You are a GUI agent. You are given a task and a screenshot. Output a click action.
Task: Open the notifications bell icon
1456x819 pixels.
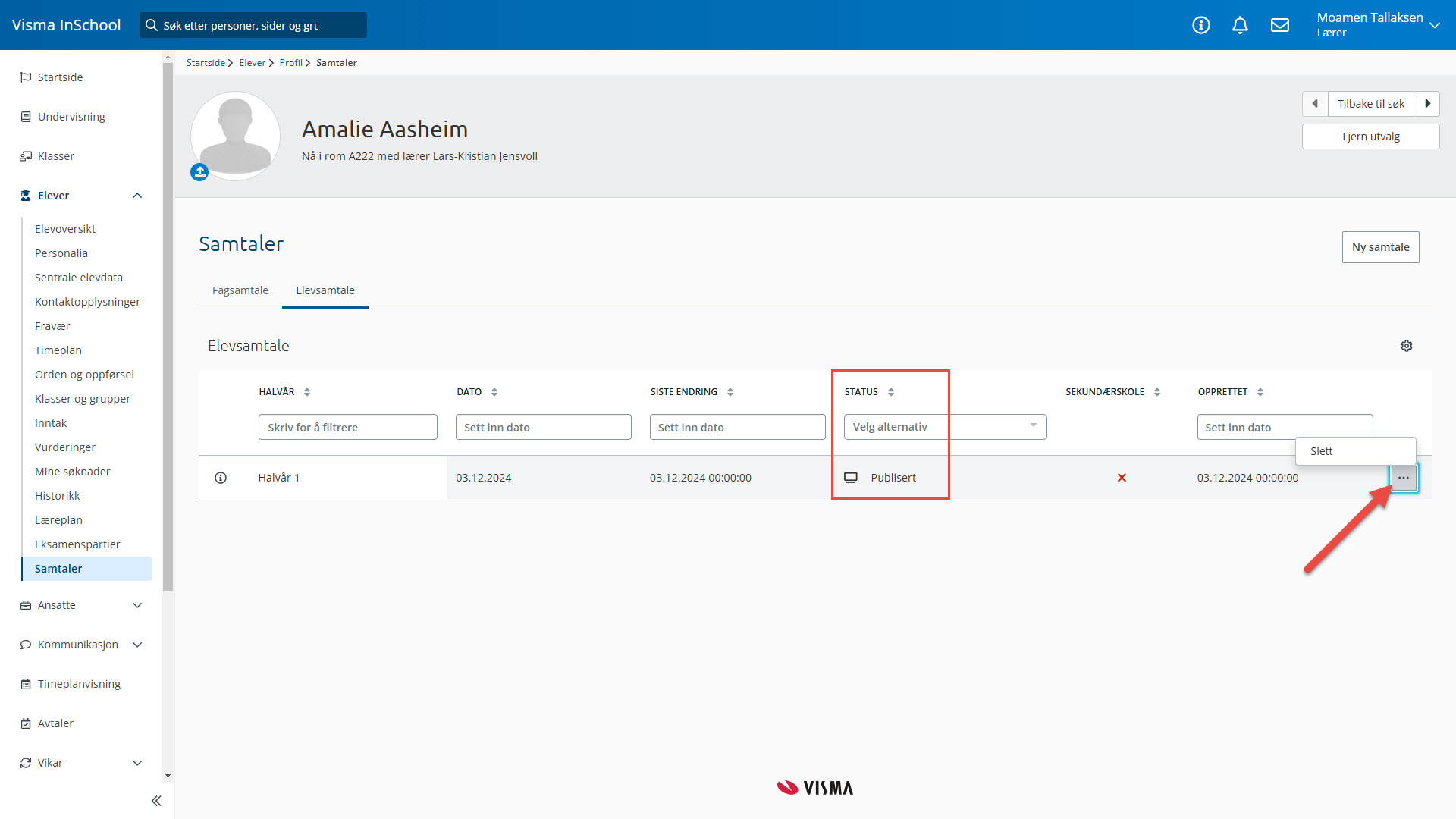1240,25
